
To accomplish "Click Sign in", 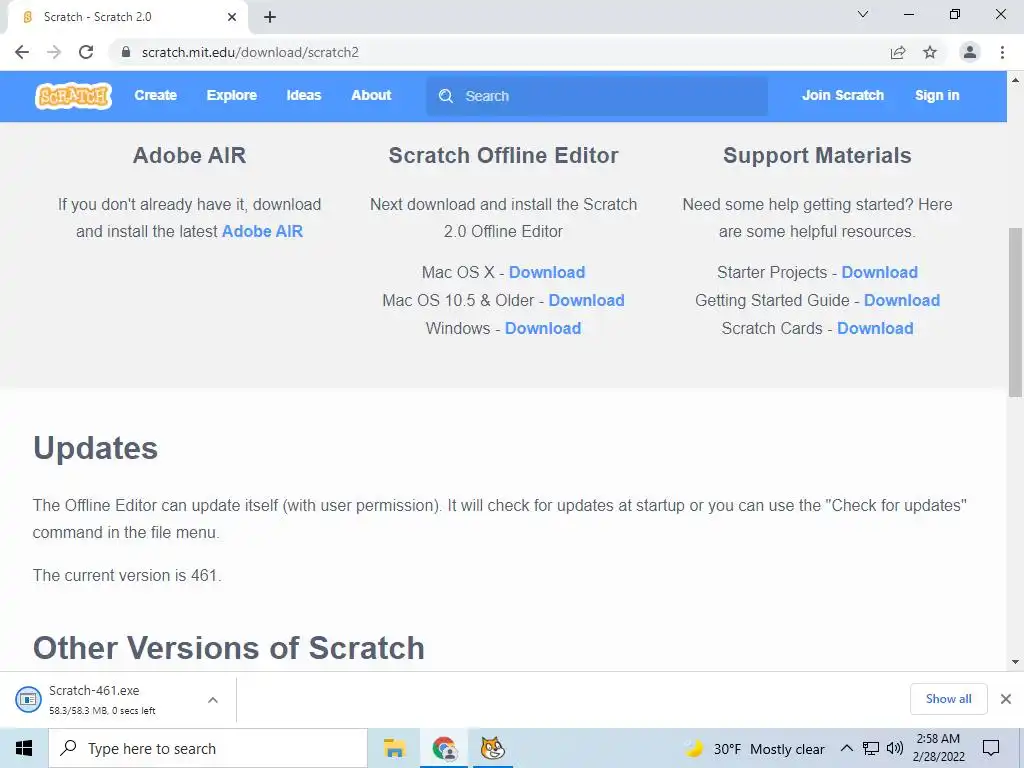I will [x=936, y=95].
